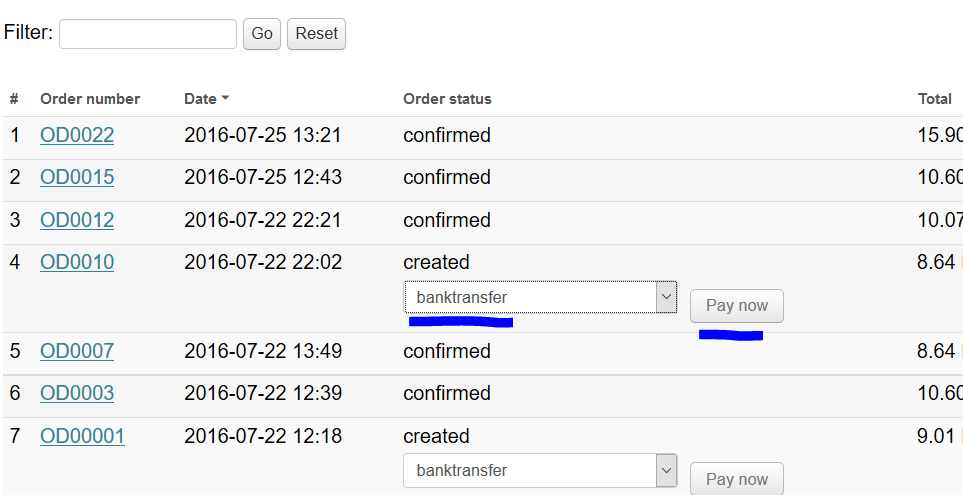Click the Filter text input field
Screen dimensions: 963x495
pyautogui.click(x=148, y=34)
